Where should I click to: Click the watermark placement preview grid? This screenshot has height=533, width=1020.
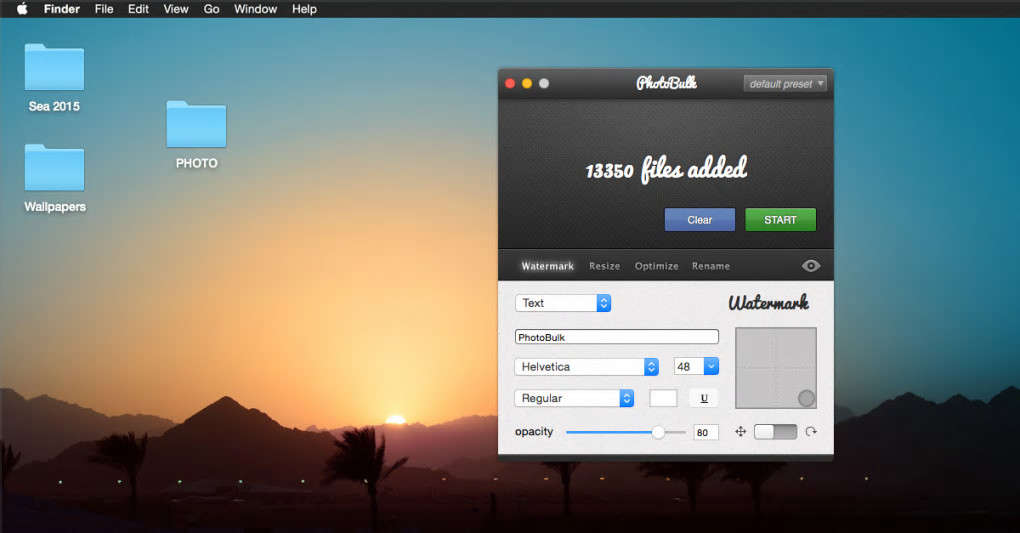point(775,368)
